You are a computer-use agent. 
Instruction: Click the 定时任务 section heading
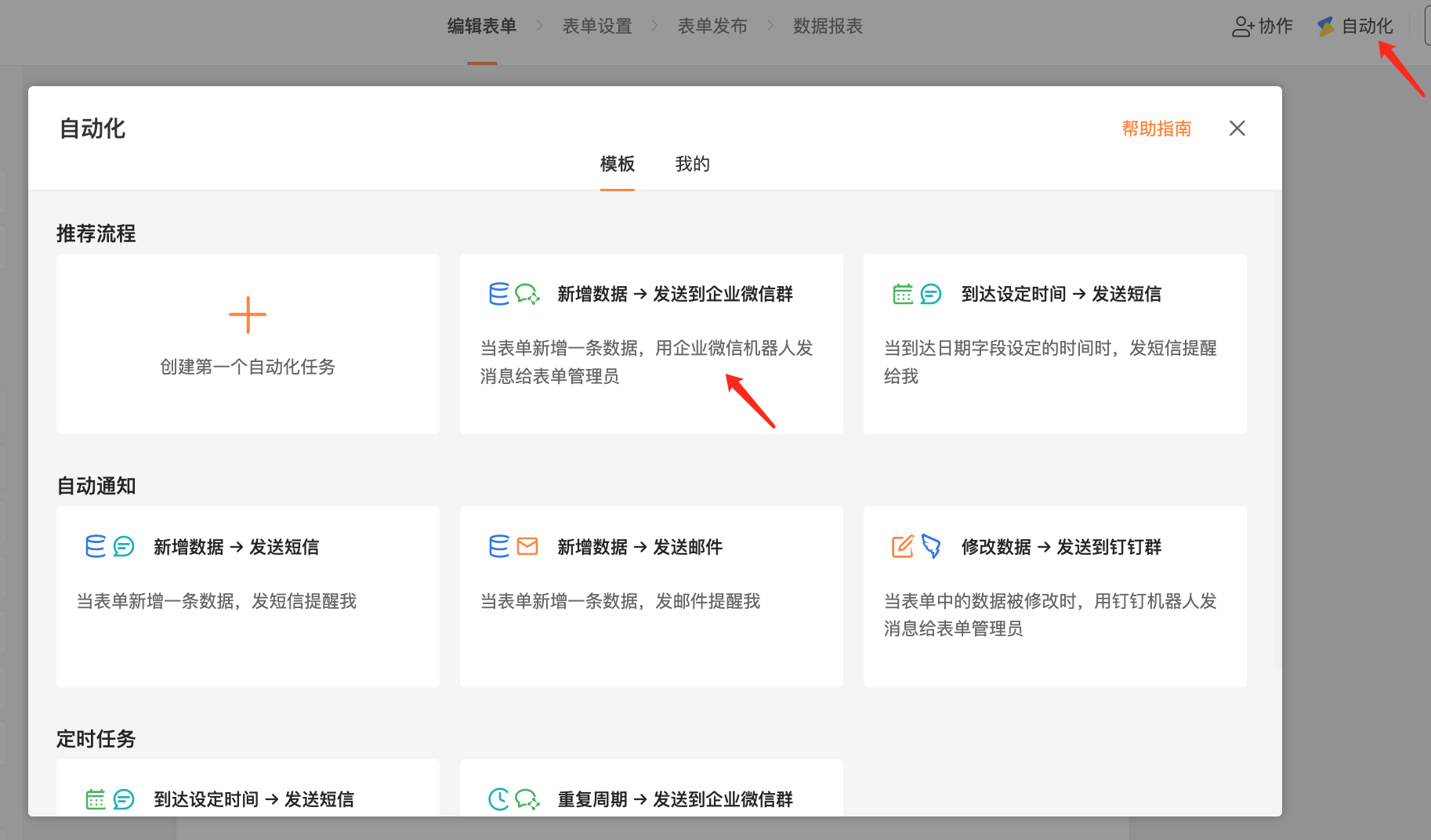click(x=96, y=739)
